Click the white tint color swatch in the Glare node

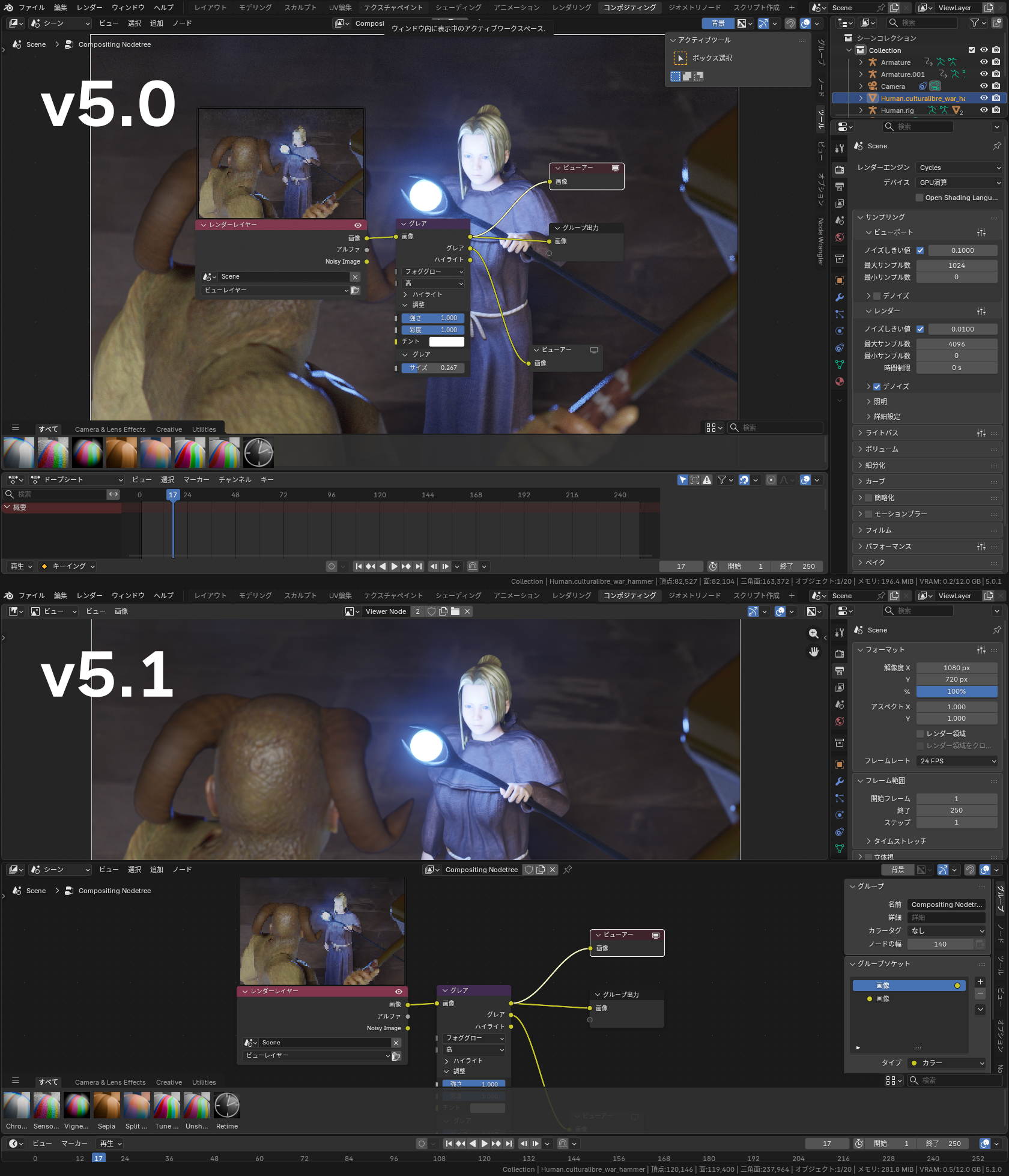446,341
